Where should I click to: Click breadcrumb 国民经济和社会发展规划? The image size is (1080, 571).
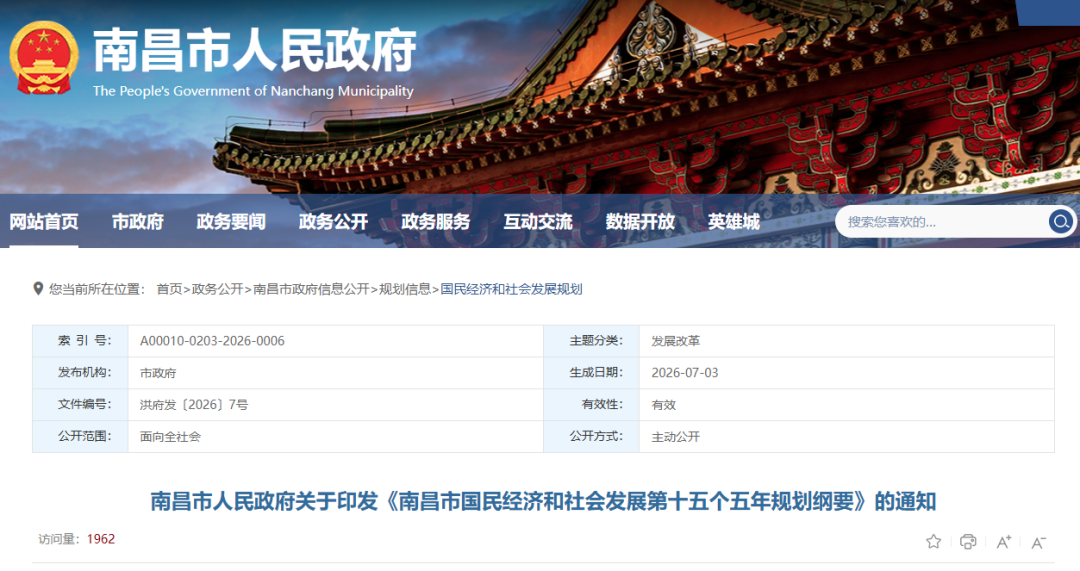(x=511, y=289)
